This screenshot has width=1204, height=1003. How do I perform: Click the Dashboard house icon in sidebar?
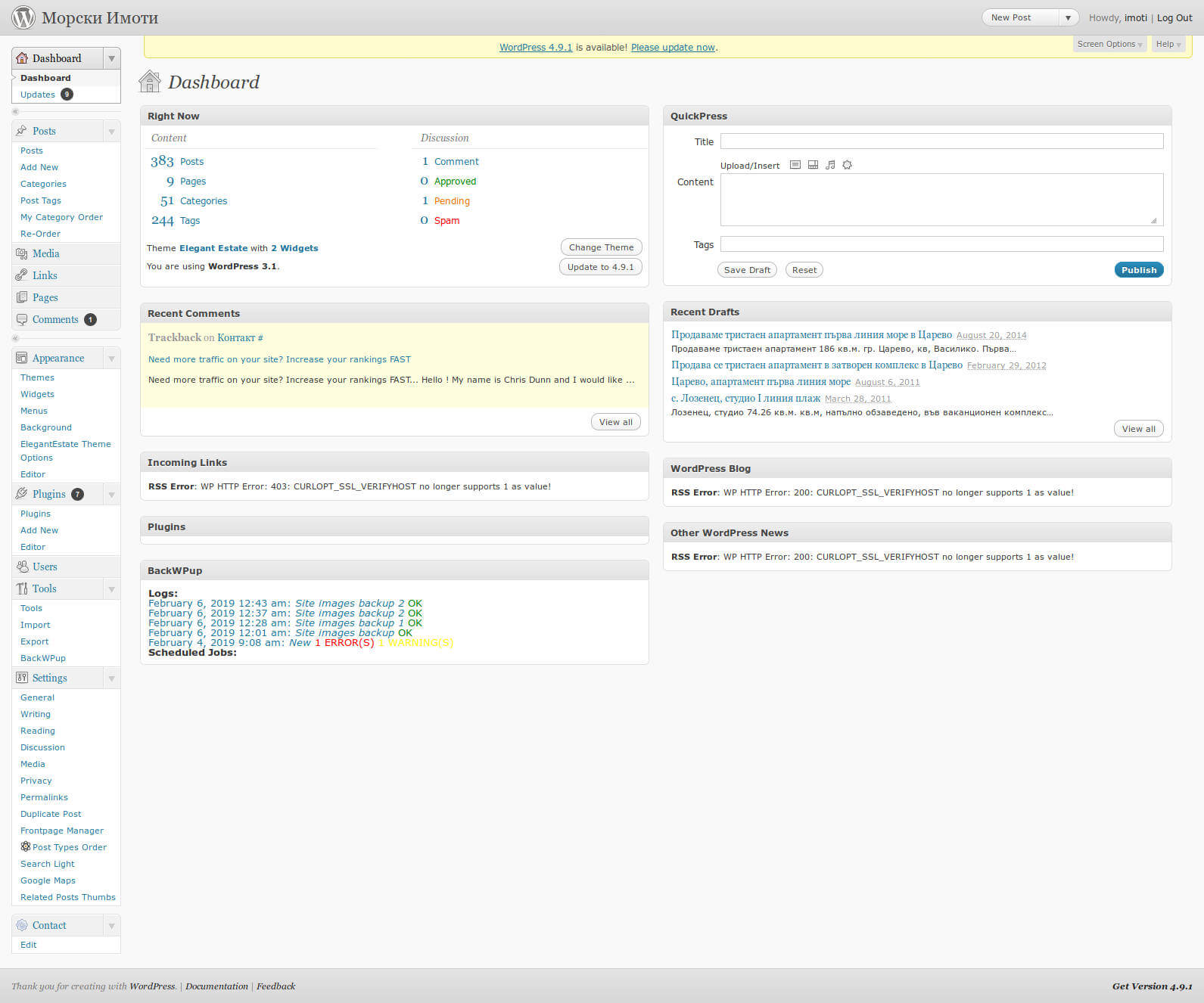click(x=22, y=58)
